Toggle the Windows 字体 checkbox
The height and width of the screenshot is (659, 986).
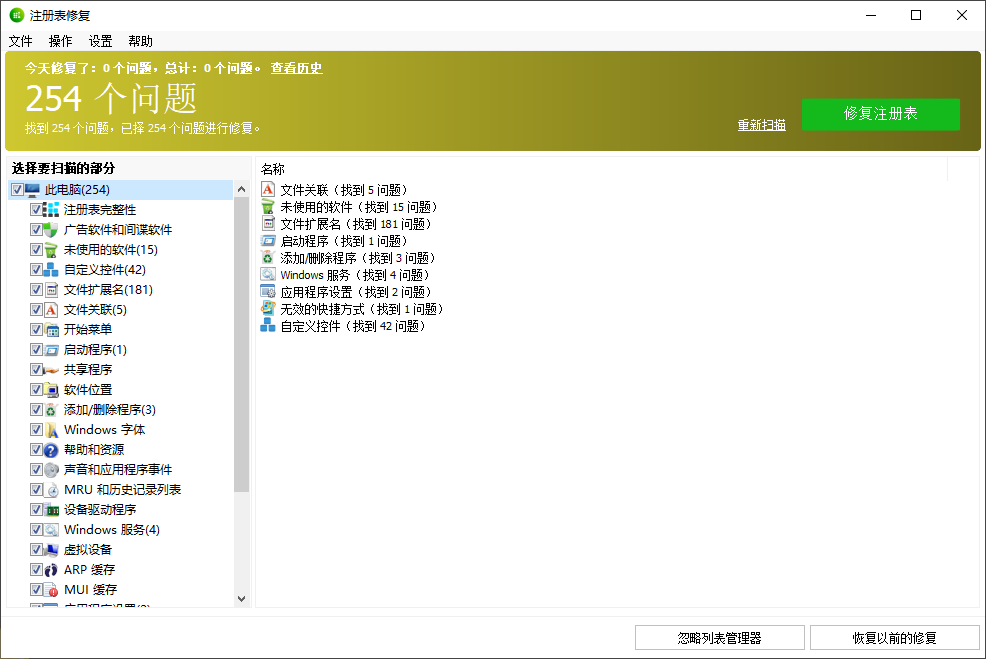37,429
